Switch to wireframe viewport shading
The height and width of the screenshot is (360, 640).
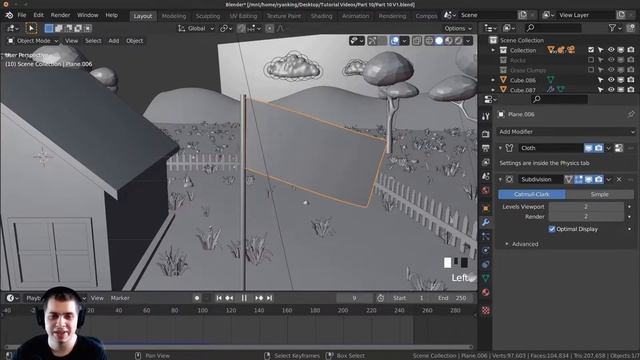tap(429, 41)
